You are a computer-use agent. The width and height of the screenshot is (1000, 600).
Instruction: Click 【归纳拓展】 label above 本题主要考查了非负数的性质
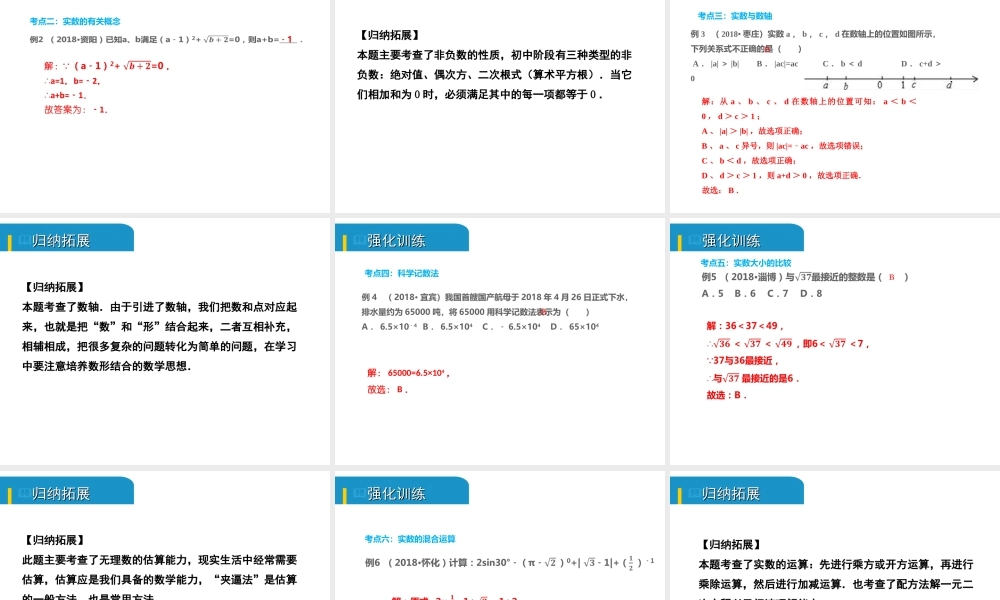point(388,35)
